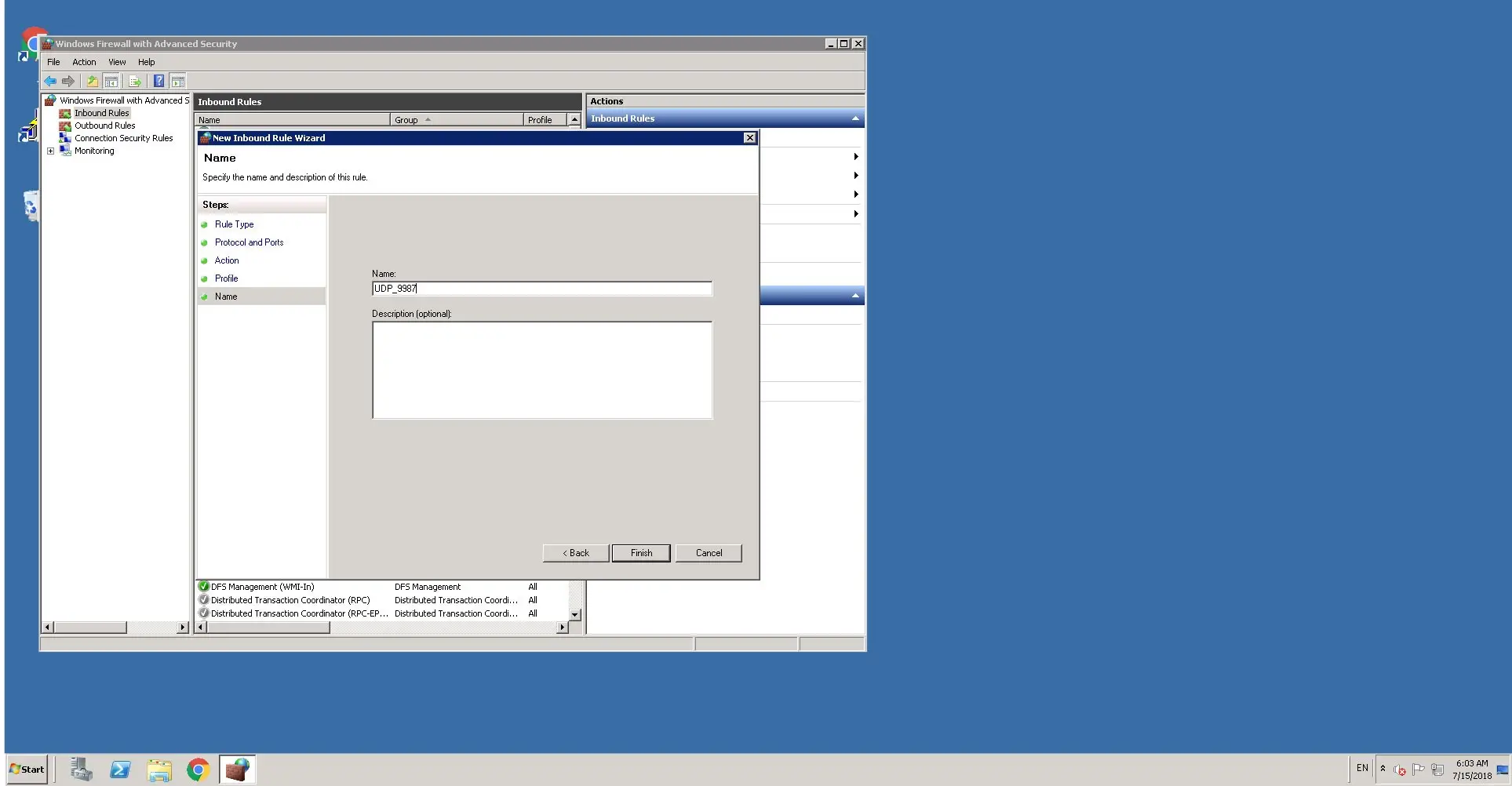Viewport: 1512px width, 786px height.
Task: Click the EN language indicator
Action: pos(1362,769)
